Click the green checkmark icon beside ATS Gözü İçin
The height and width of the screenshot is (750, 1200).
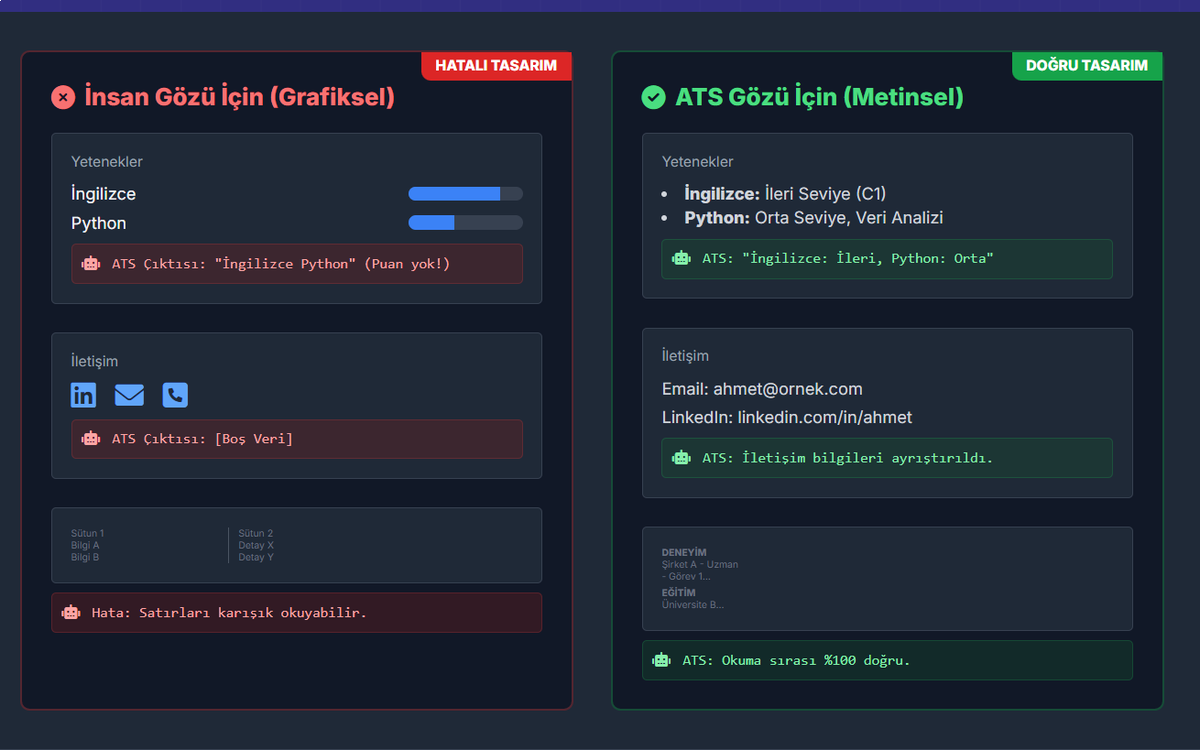(x=653, y=97)
